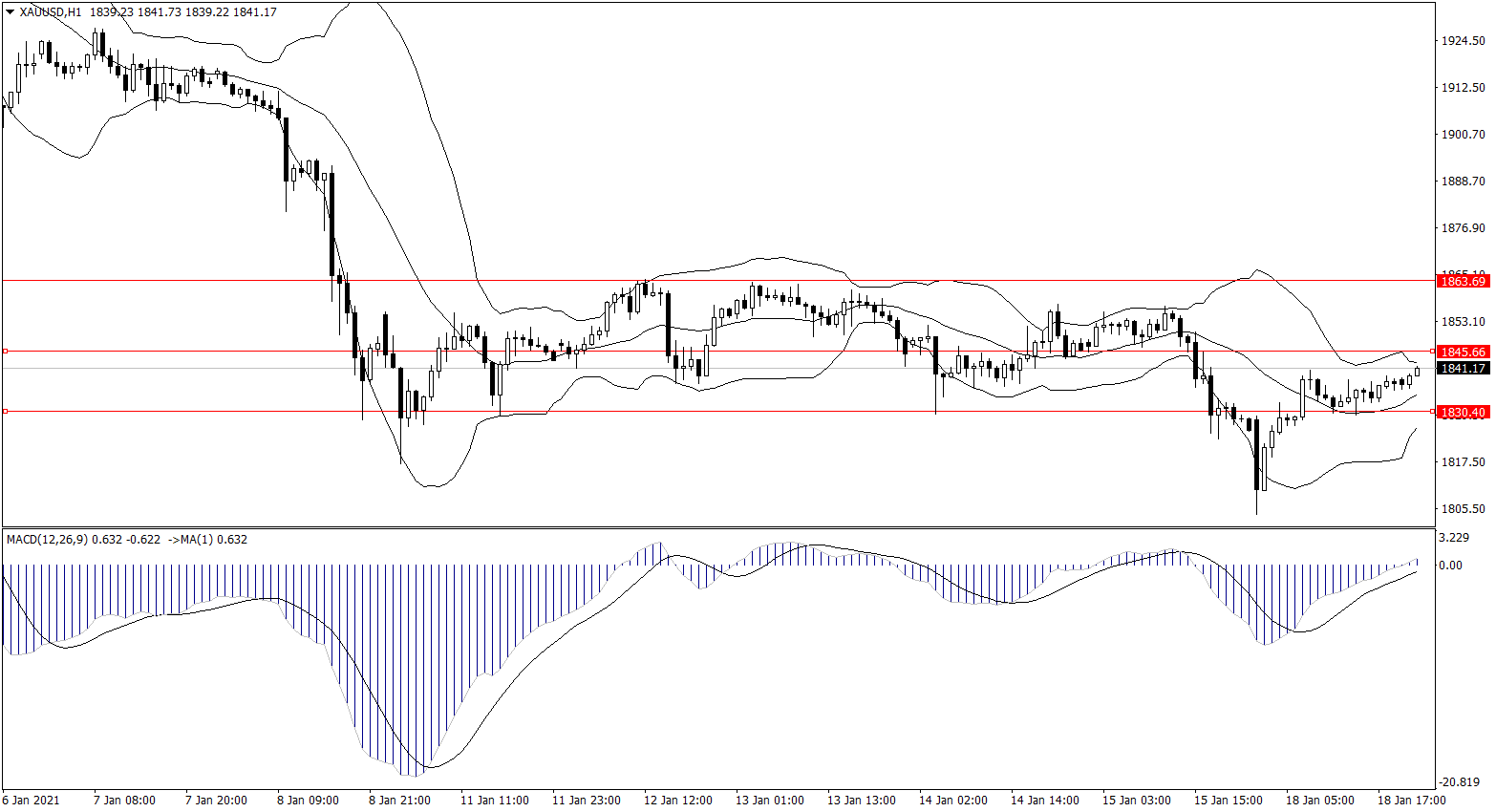Grab the right handle of the 1845.66 line
The width and height of the screenshot is (1496, 812).
(1431, 352)
